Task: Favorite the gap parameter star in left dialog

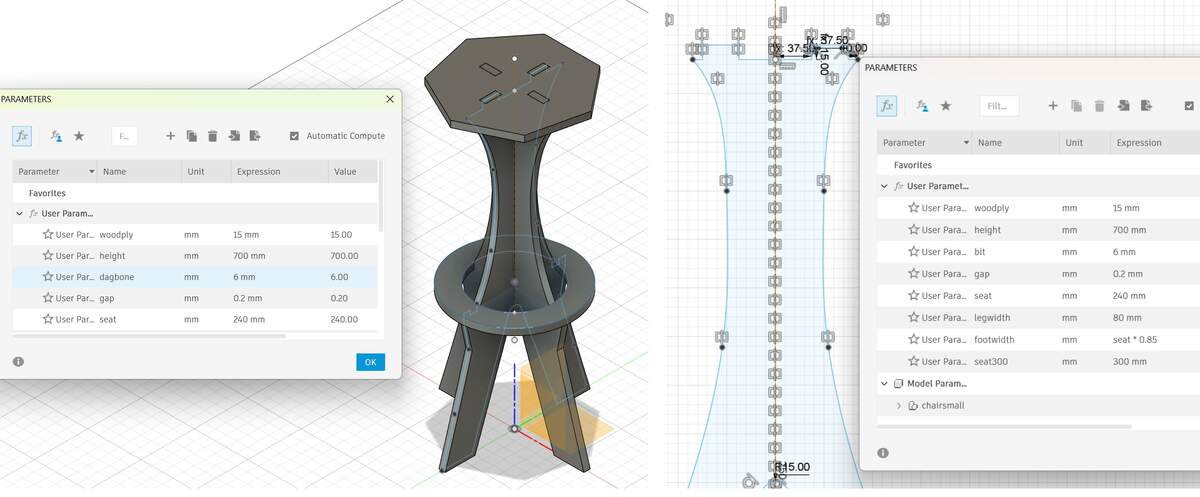Action: (x=48, y=298)
